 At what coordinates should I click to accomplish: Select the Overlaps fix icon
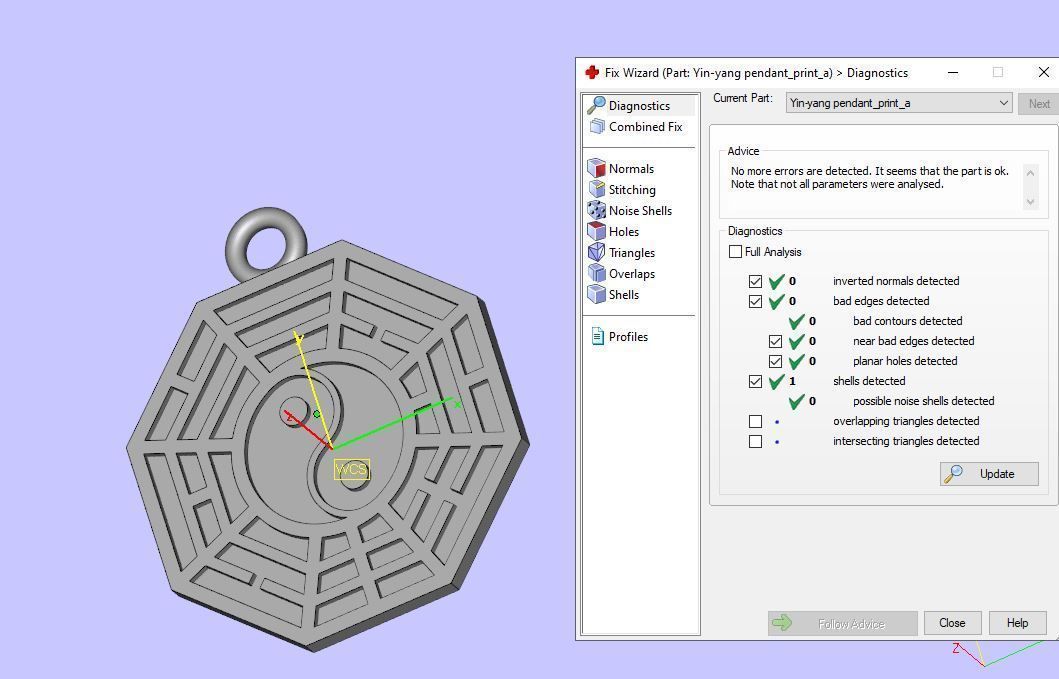click(596, 273)
